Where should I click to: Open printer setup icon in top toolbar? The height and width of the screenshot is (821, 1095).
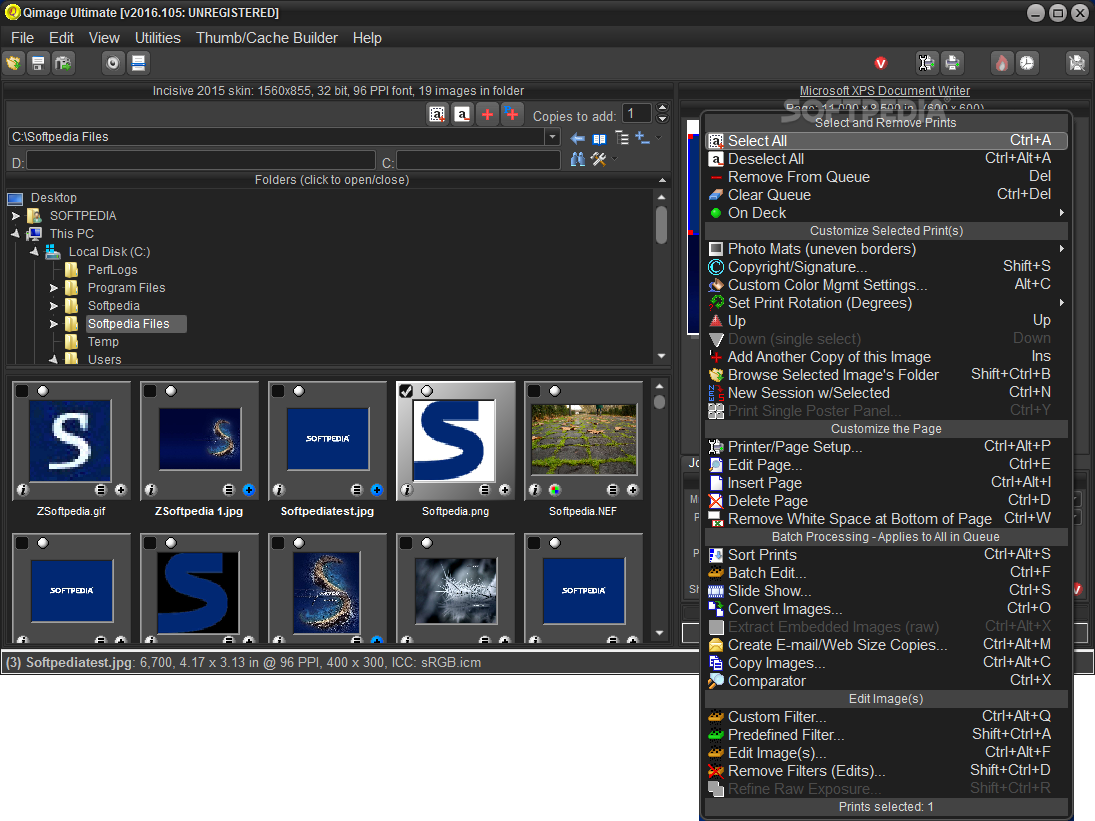coord(926,64)
